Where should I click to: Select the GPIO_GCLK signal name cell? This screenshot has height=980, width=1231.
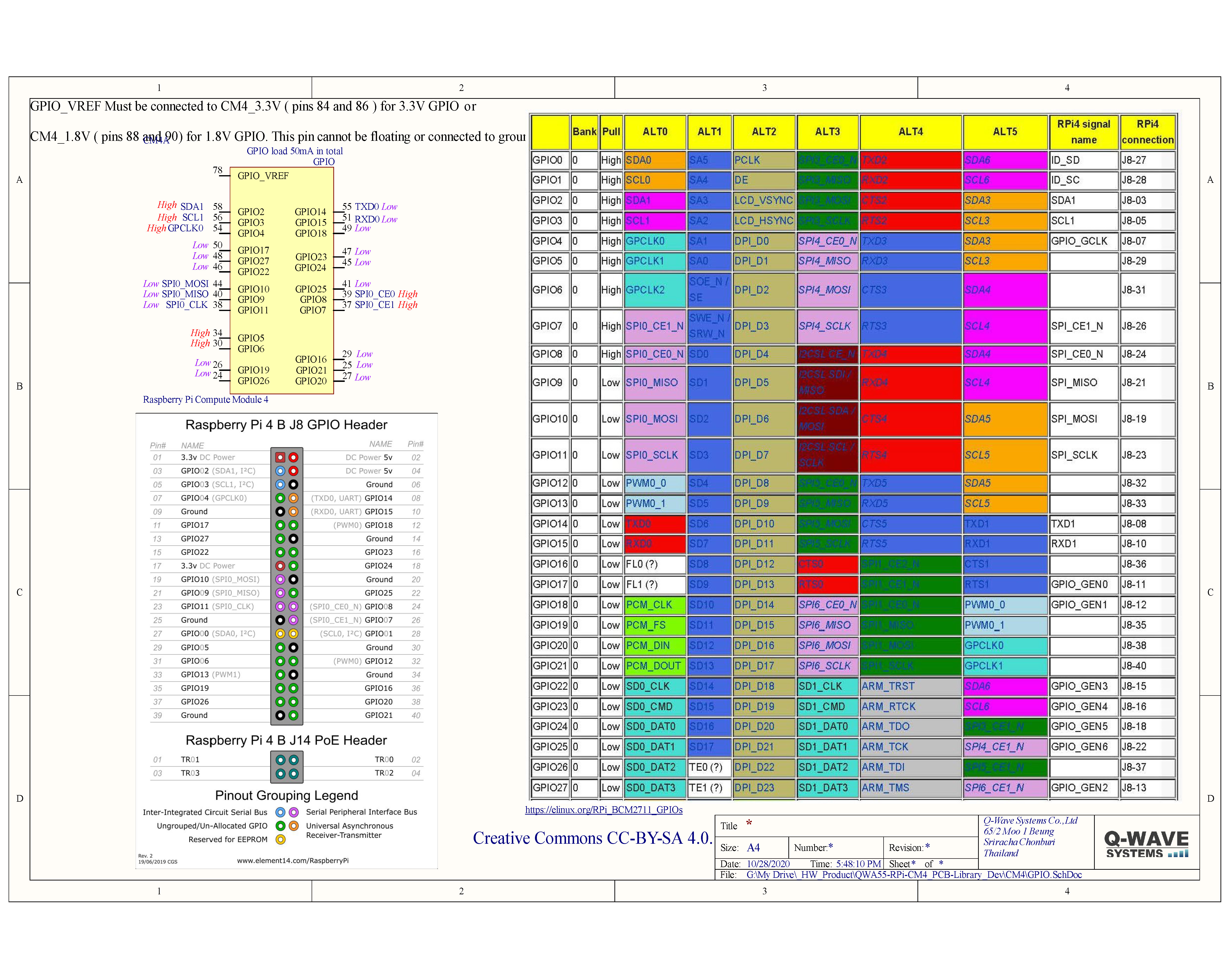click(x=1084, y=241)
